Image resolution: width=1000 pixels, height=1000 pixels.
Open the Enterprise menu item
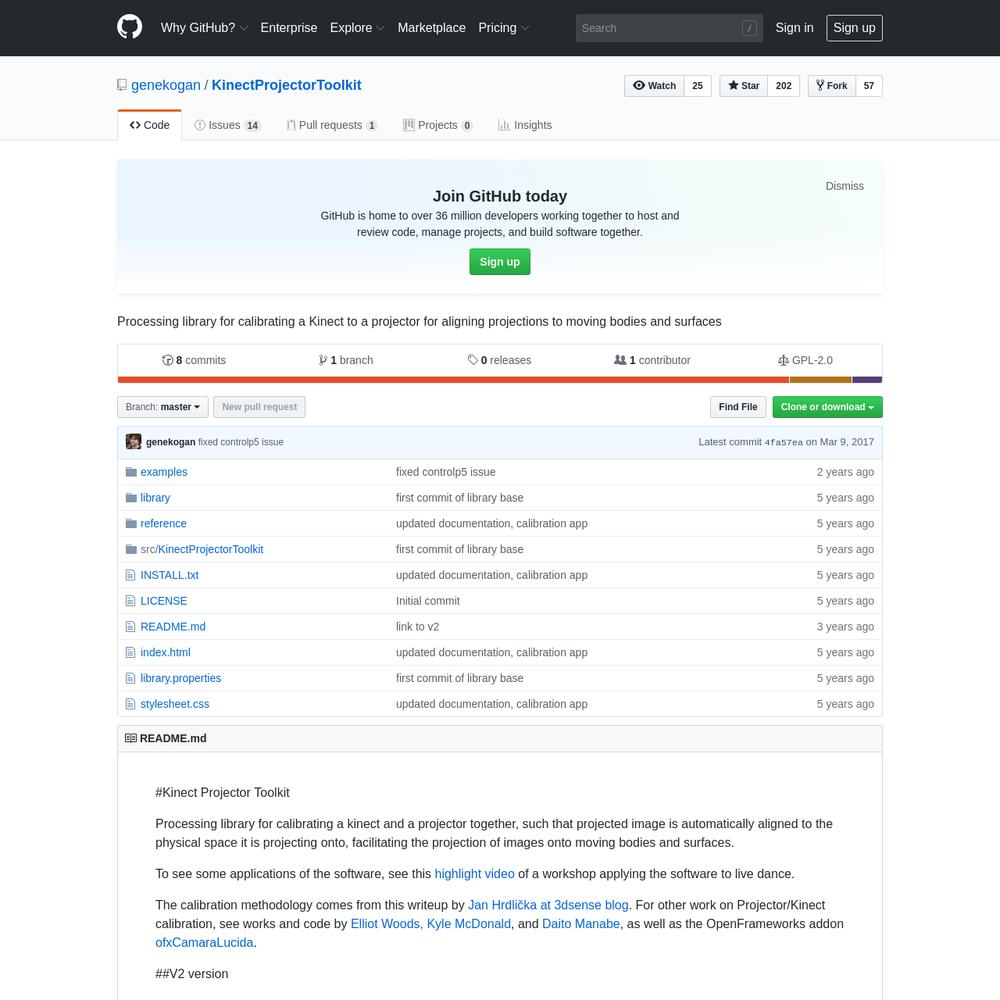[289, 27]
